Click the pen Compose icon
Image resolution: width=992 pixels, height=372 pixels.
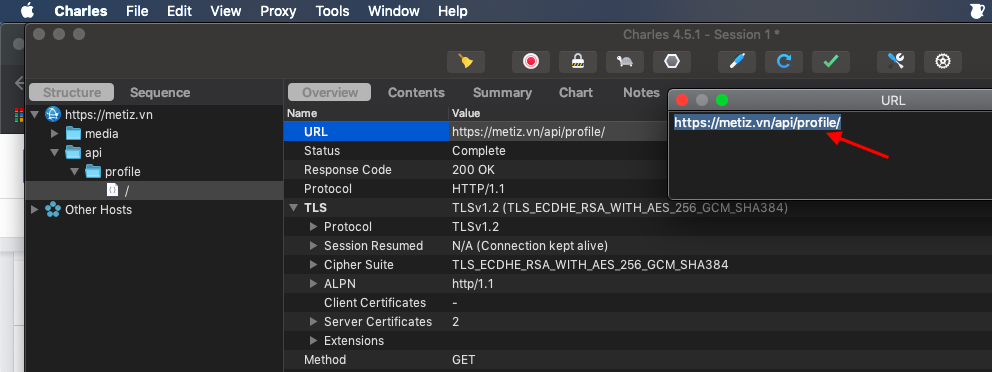[736, 61]
